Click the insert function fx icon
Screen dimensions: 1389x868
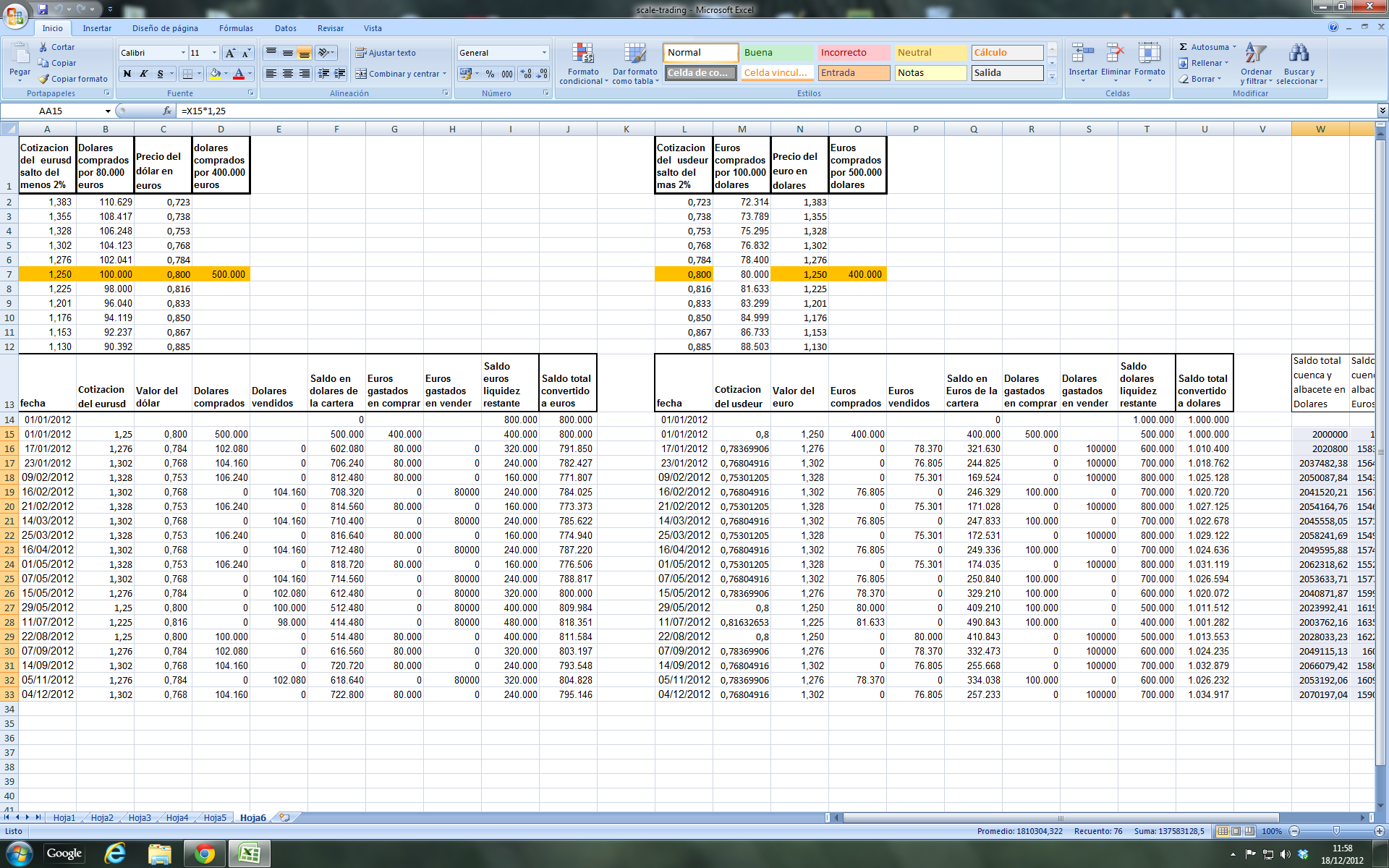click(167, 111)
